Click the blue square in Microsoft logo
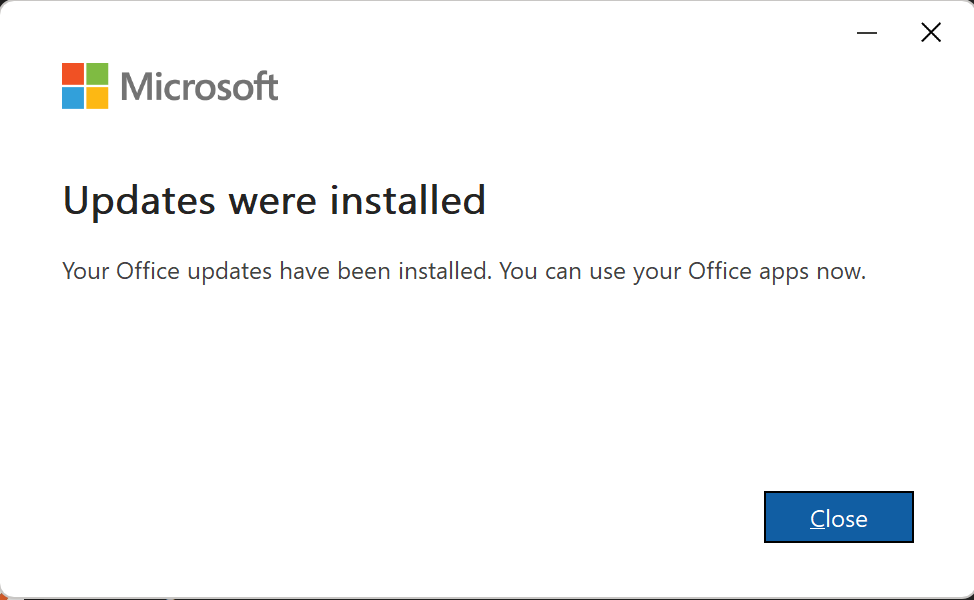This screenshot has width=974, height=600. pyautogui.click(x=73, y=98)
